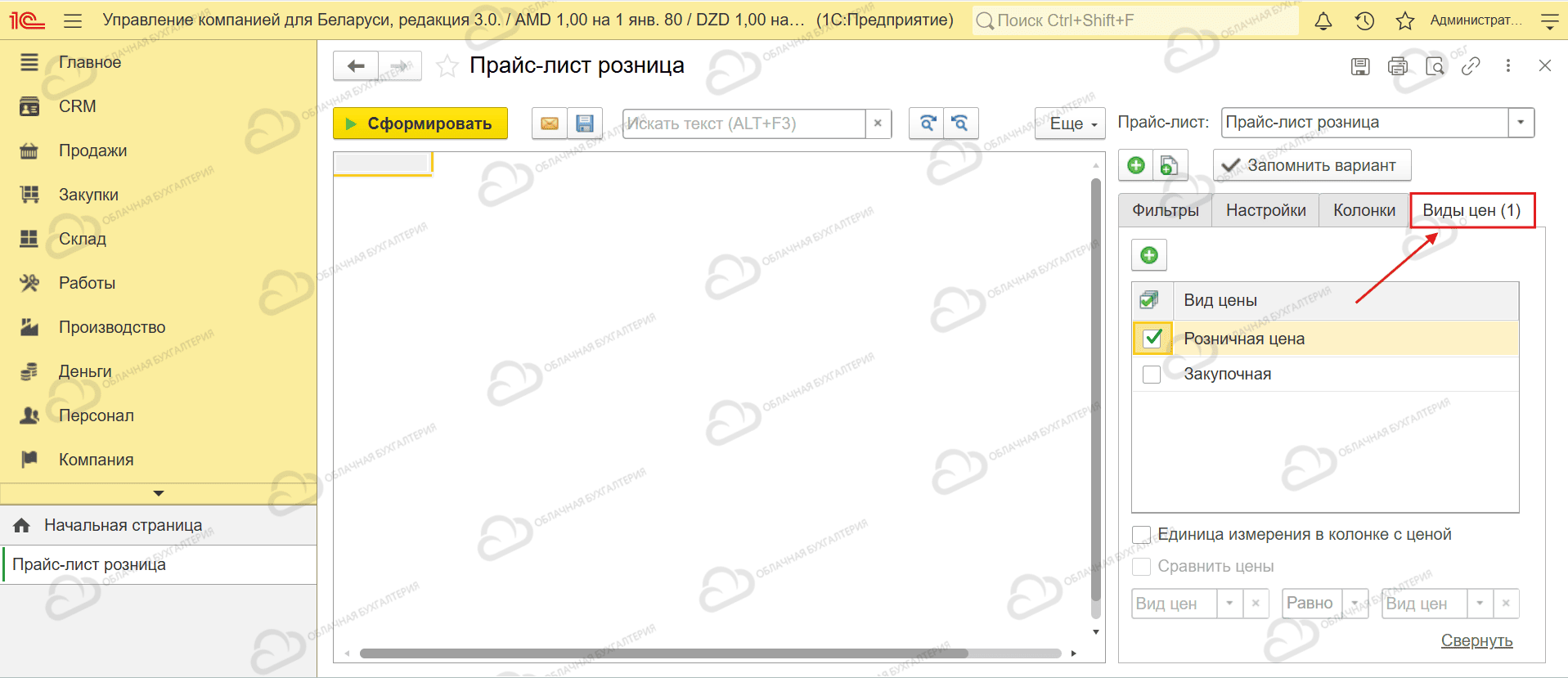Go back with the left arrow button

tap(356, 66)
